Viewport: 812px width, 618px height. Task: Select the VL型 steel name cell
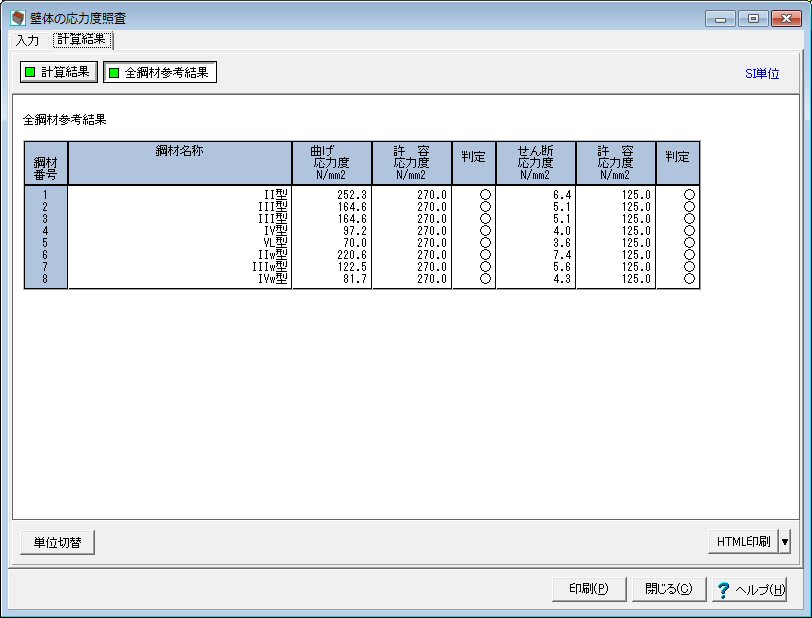pos(276,242)
